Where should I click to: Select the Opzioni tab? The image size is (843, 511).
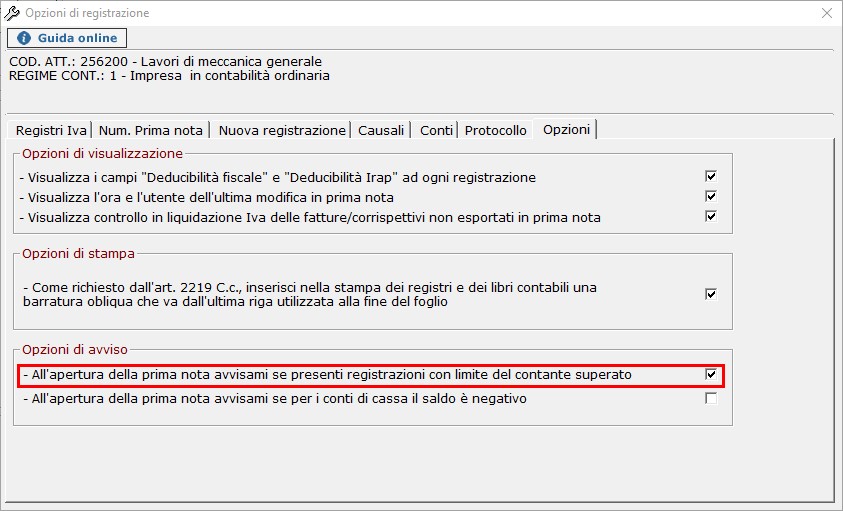point(566,129)
